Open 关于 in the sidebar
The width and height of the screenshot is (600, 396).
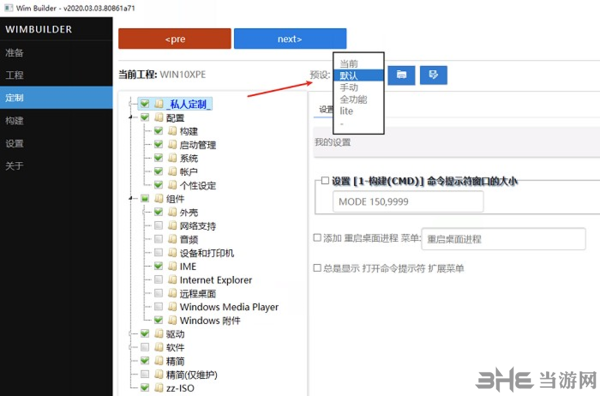coord(56,166)
